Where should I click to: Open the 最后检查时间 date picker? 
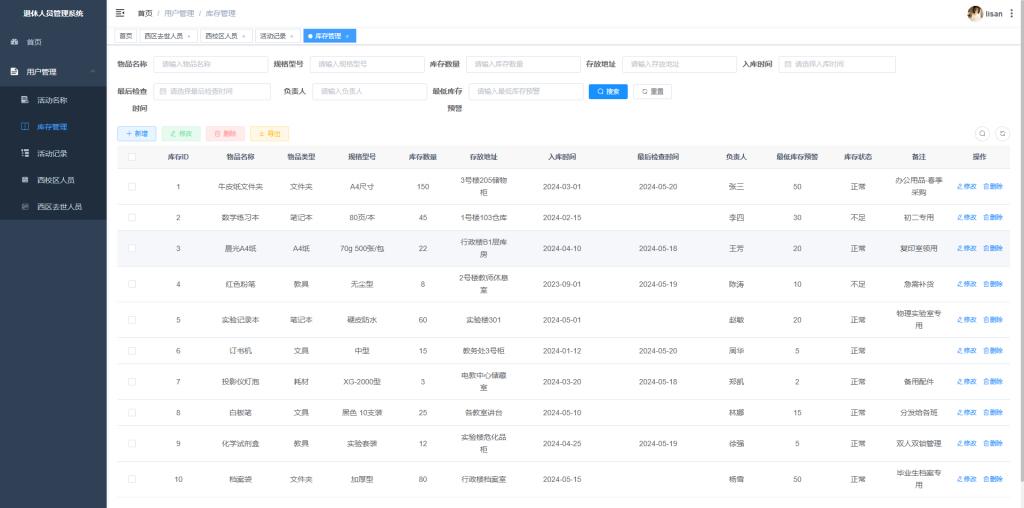[211, 91]
